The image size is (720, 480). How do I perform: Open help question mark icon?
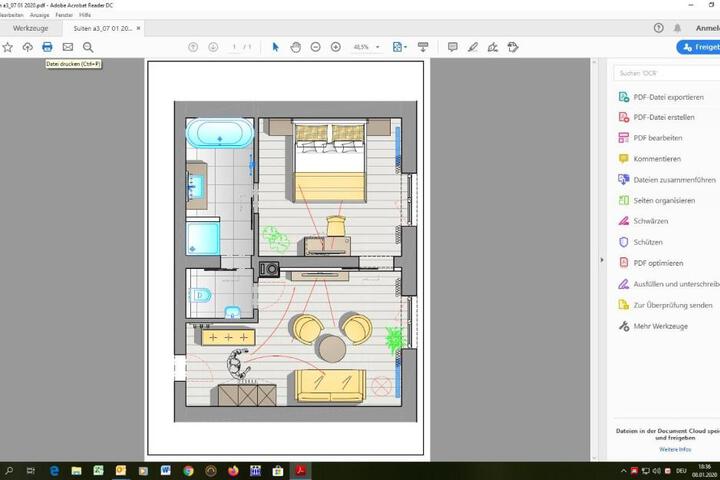coord(658,28)
